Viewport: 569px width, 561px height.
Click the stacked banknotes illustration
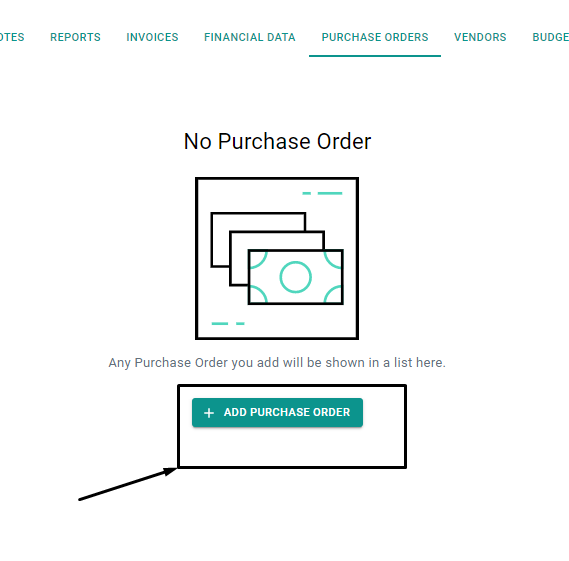pyautogui.click(x=277, y=258)
